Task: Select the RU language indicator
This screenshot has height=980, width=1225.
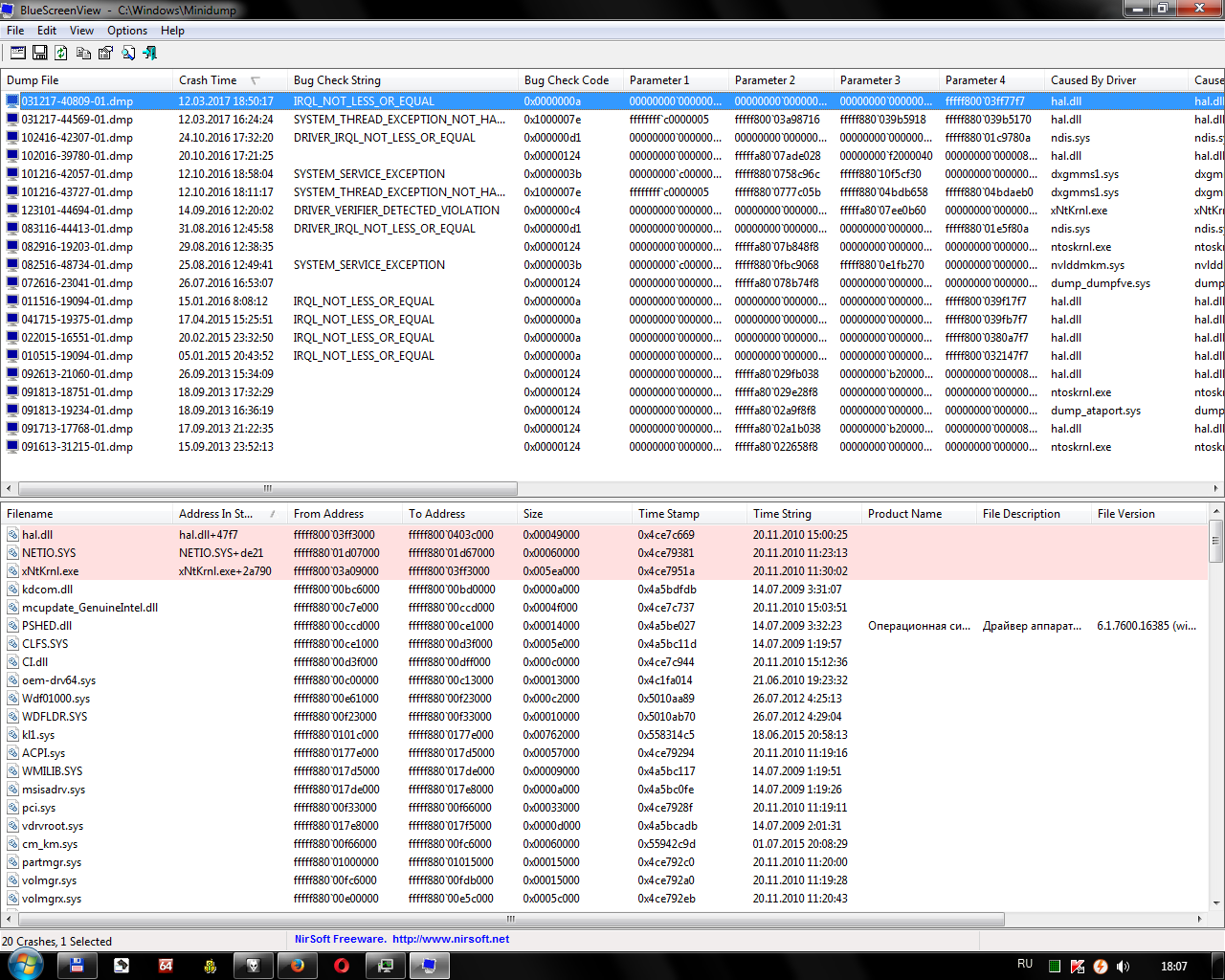Action: 1025,965
